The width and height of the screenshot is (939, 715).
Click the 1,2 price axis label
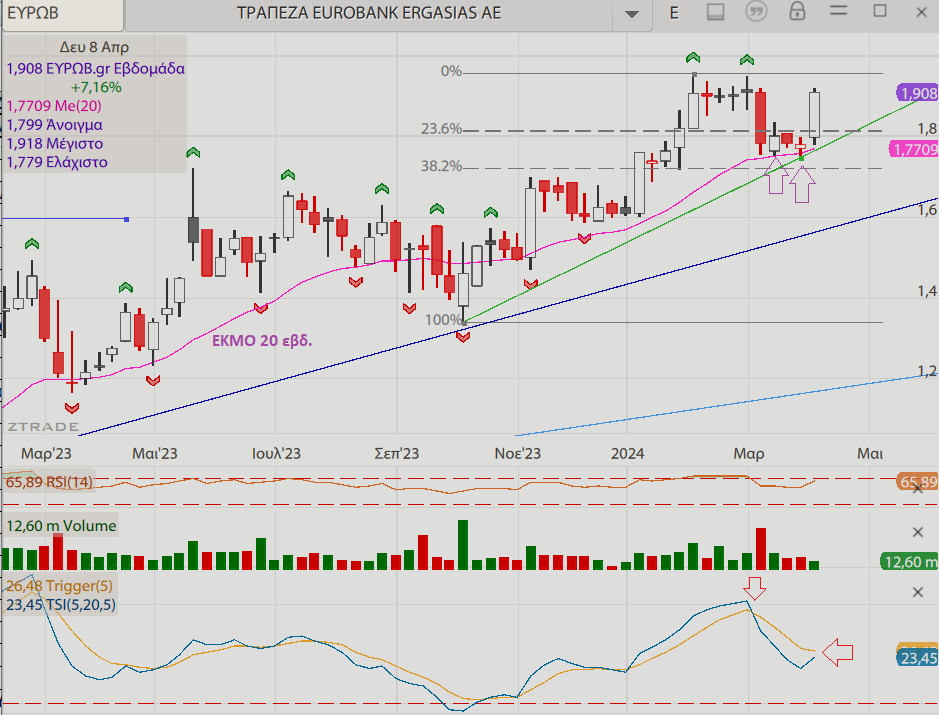click(927, 372)
